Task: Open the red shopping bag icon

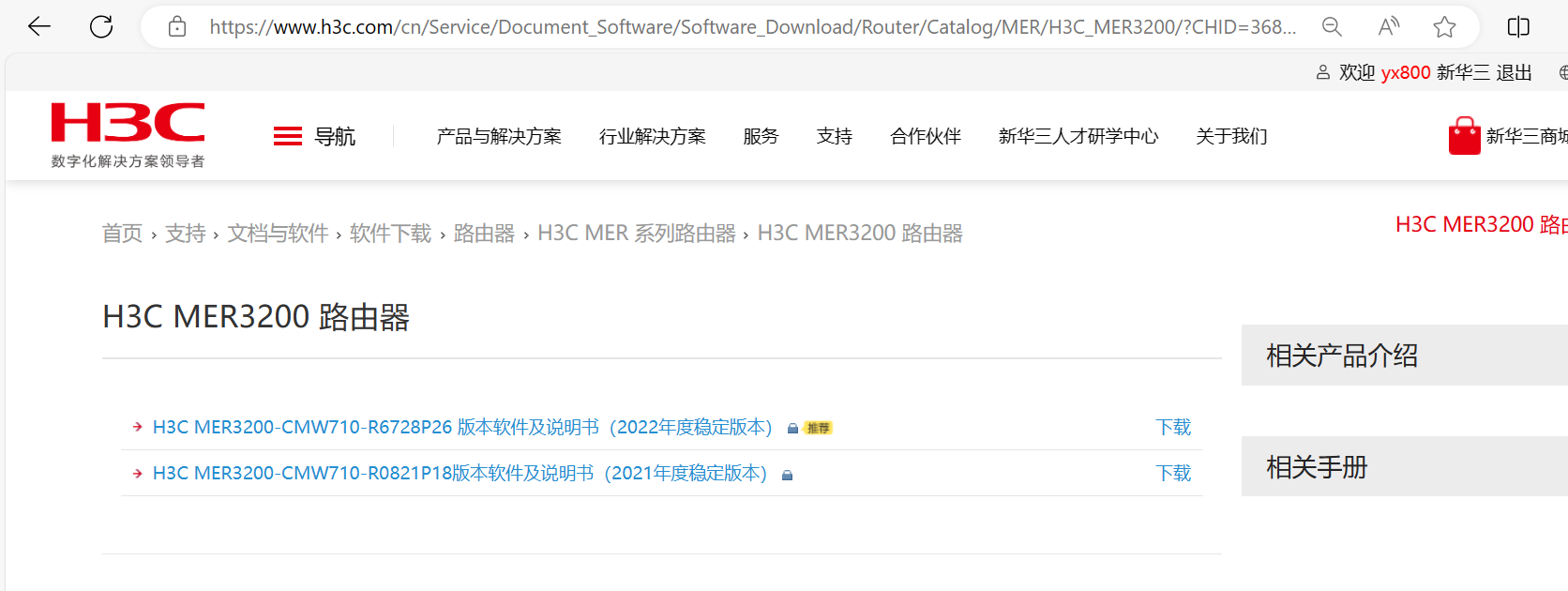Action: tap(1464, 136)
